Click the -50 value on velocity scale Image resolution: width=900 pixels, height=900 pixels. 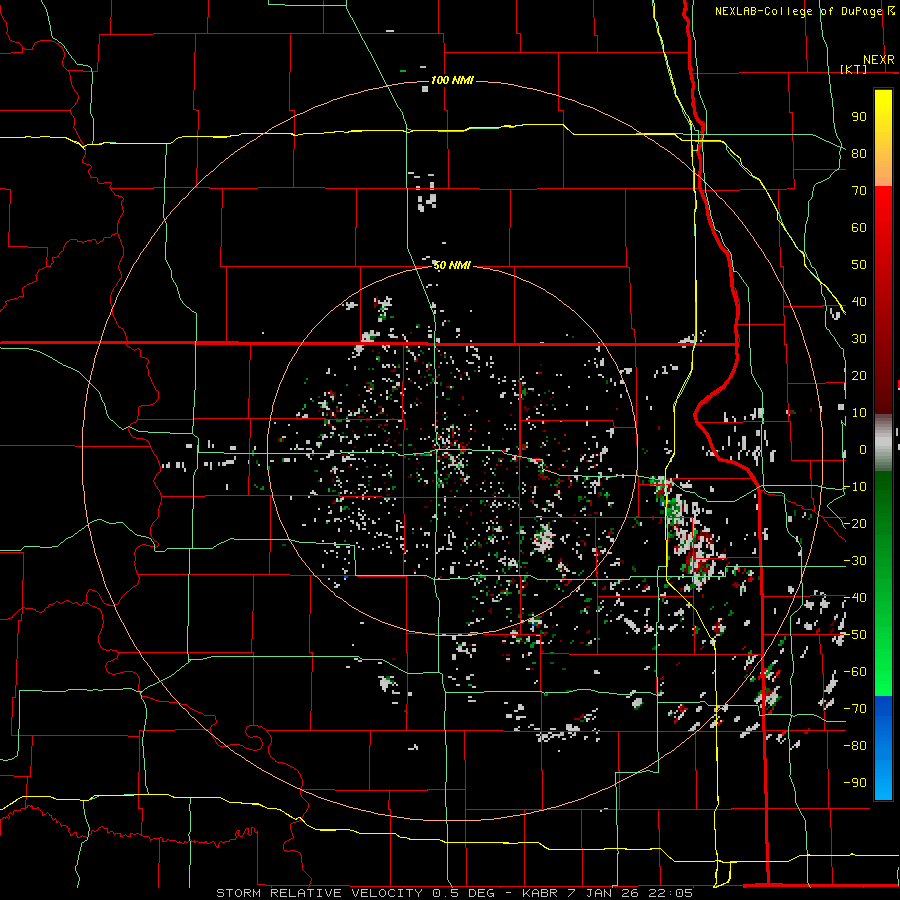tap(855, 635)
